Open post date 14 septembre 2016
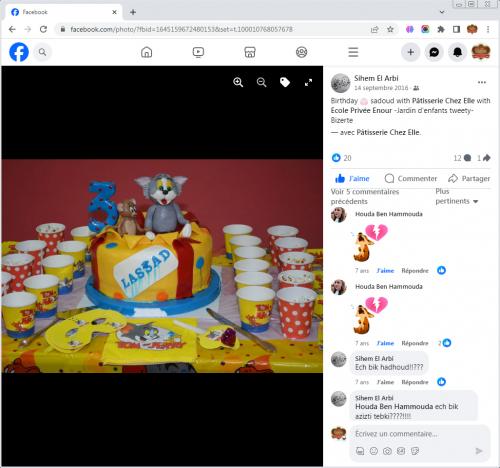The width and height of the screenshot is (500, 468). click(381, 88)
